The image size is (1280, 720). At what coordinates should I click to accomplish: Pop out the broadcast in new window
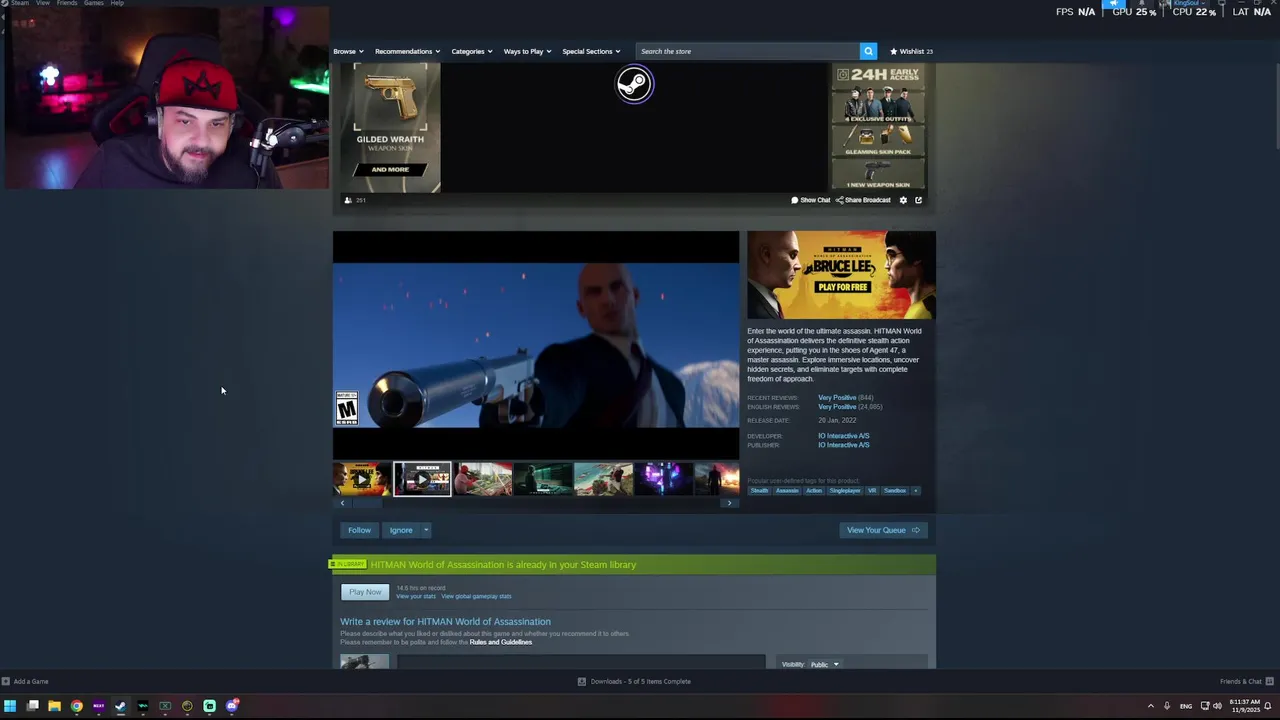918,200
